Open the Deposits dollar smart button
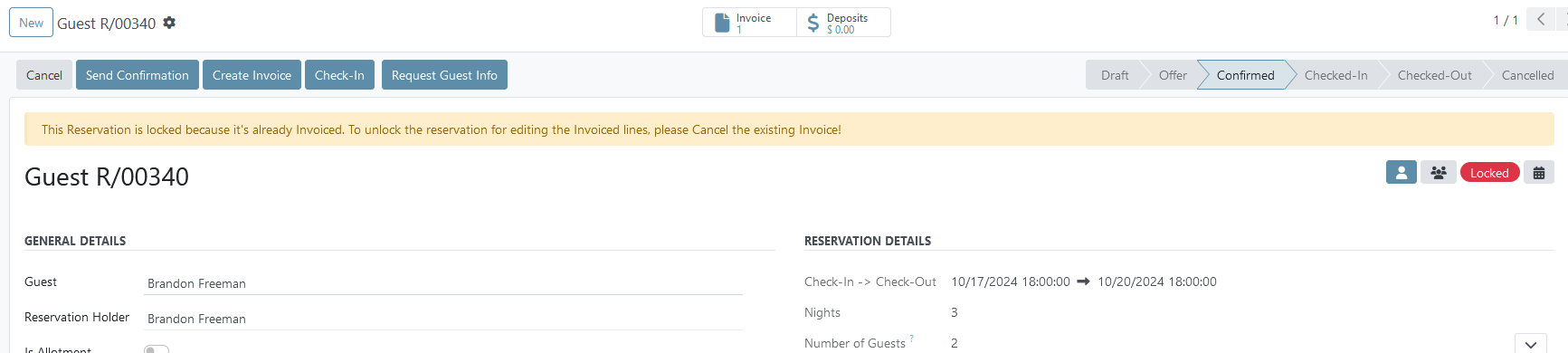 pos(843,23)
